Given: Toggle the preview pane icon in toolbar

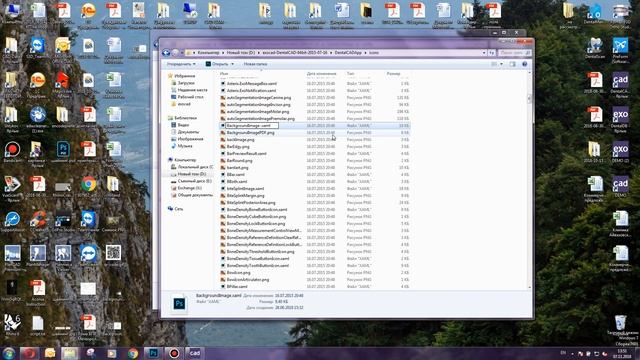Looking at the screenshot, I should coord(512,64).
